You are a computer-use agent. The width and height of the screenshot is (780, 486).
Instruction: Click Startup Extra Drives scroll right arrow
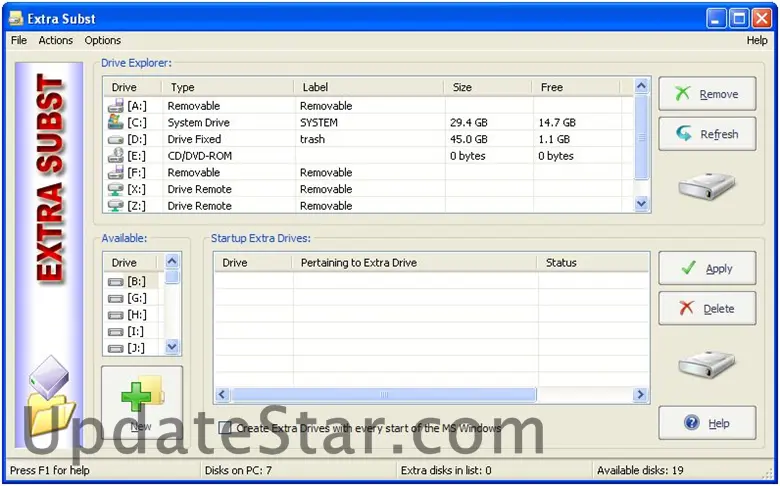click(640, 394)
